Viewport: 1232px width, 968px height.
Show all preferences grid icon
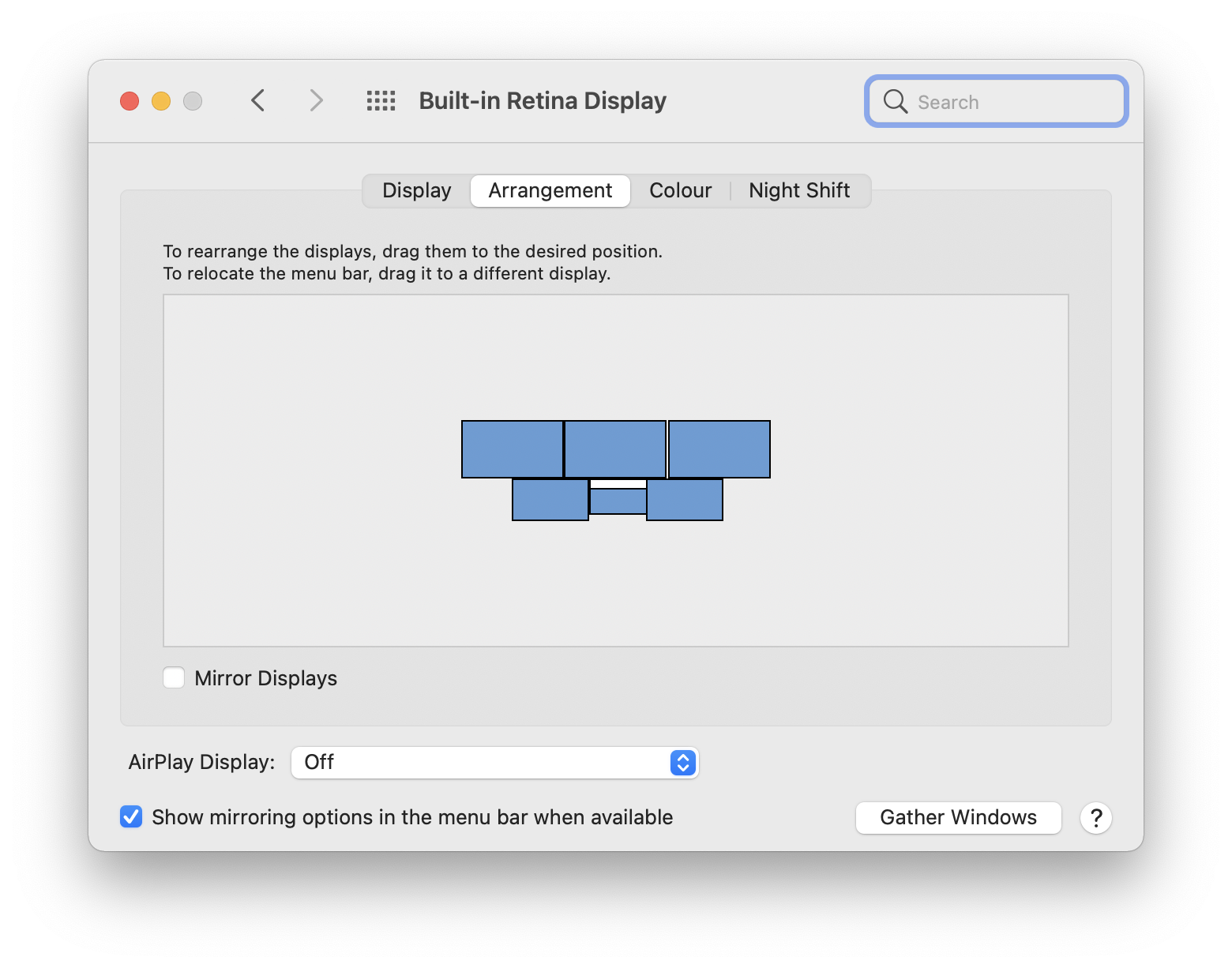click(381, 100)
